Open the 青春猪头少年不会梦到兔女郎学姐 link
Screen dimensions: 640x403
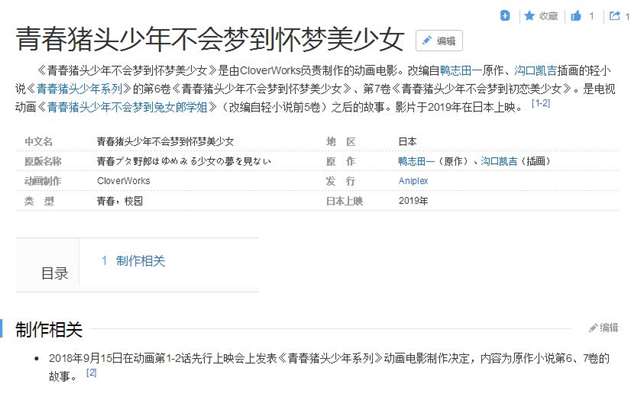127,107
